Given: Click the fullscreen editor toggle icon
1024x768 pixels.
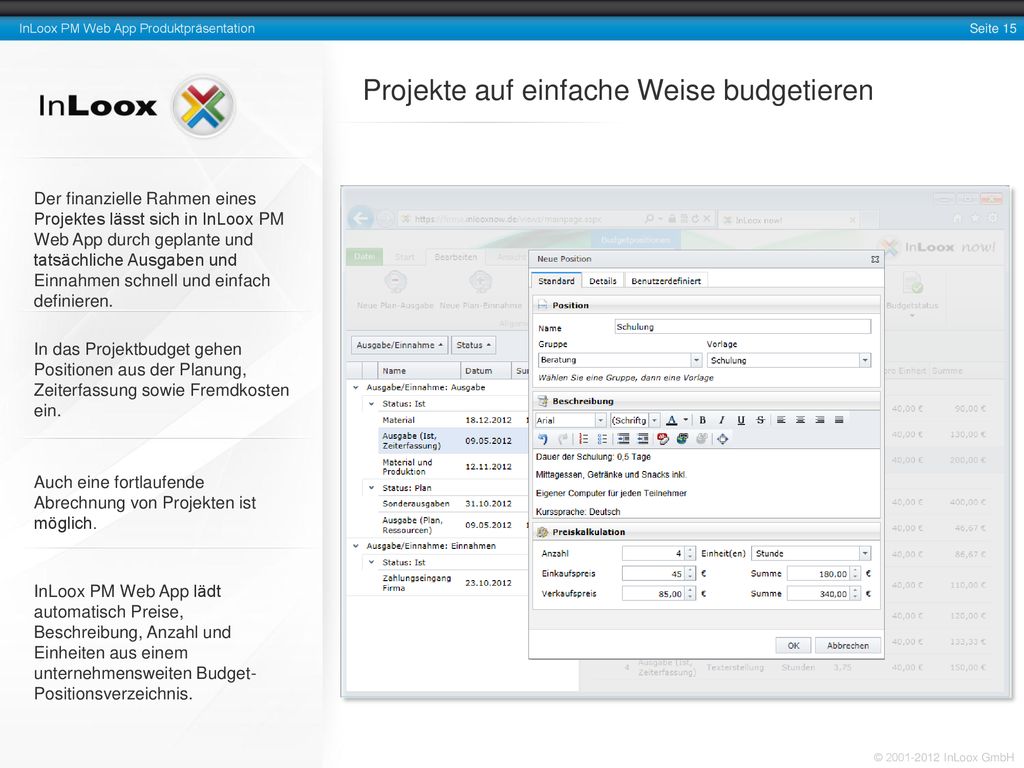Looking at the screenshot, I should (x=722, y=439).
